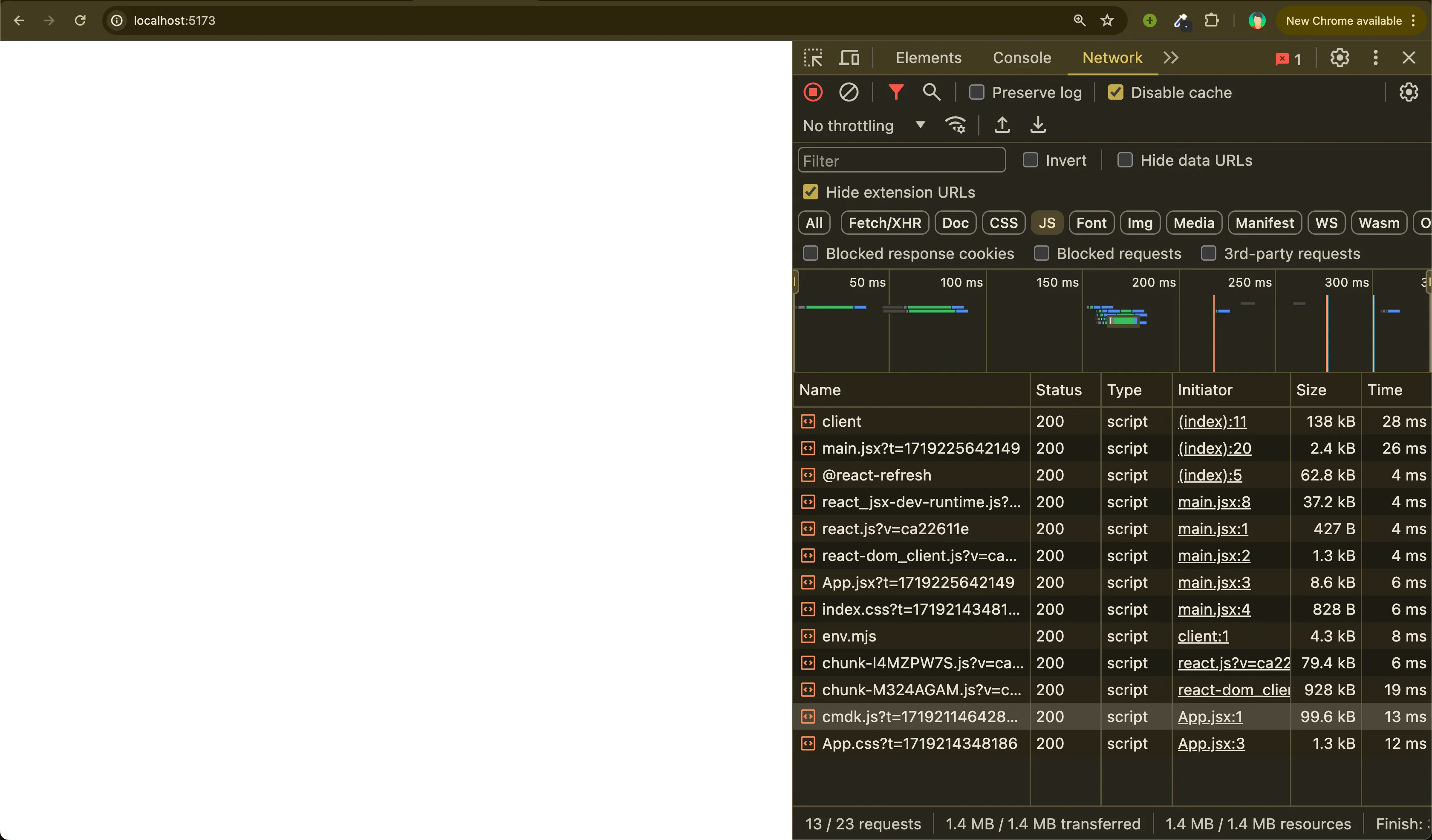Viewport: 1432px width, 840px height.
Task: Expand the DevTools more tabs chevron
Action: pyautogui.click(x=1172, y=57)
